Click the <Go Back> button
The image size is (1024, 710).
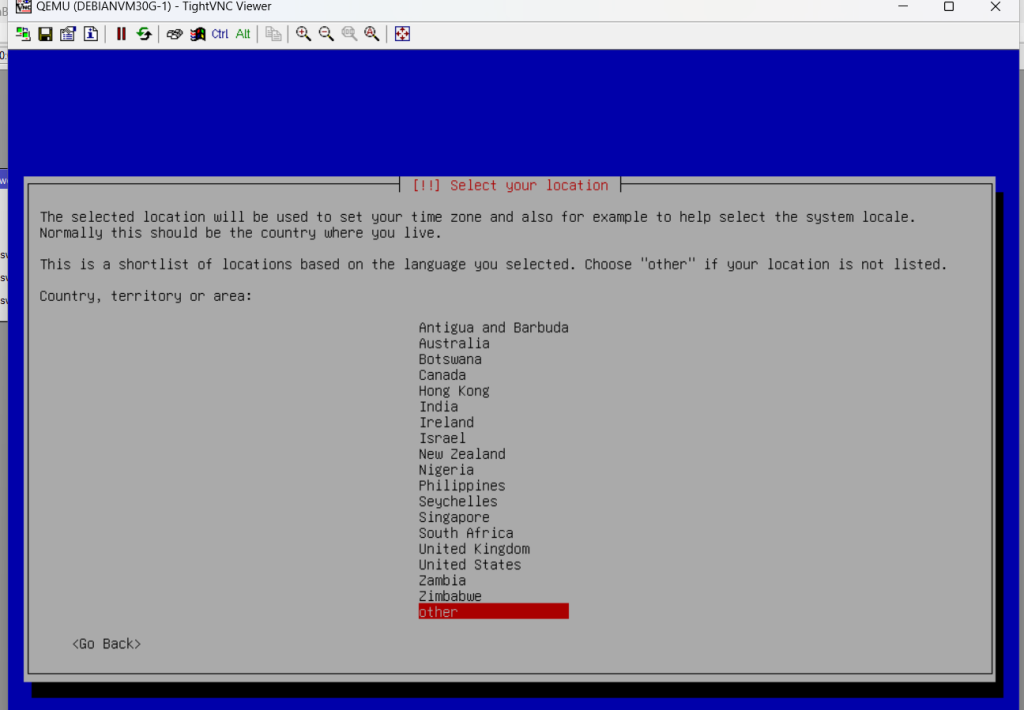[x=106, y=644]
